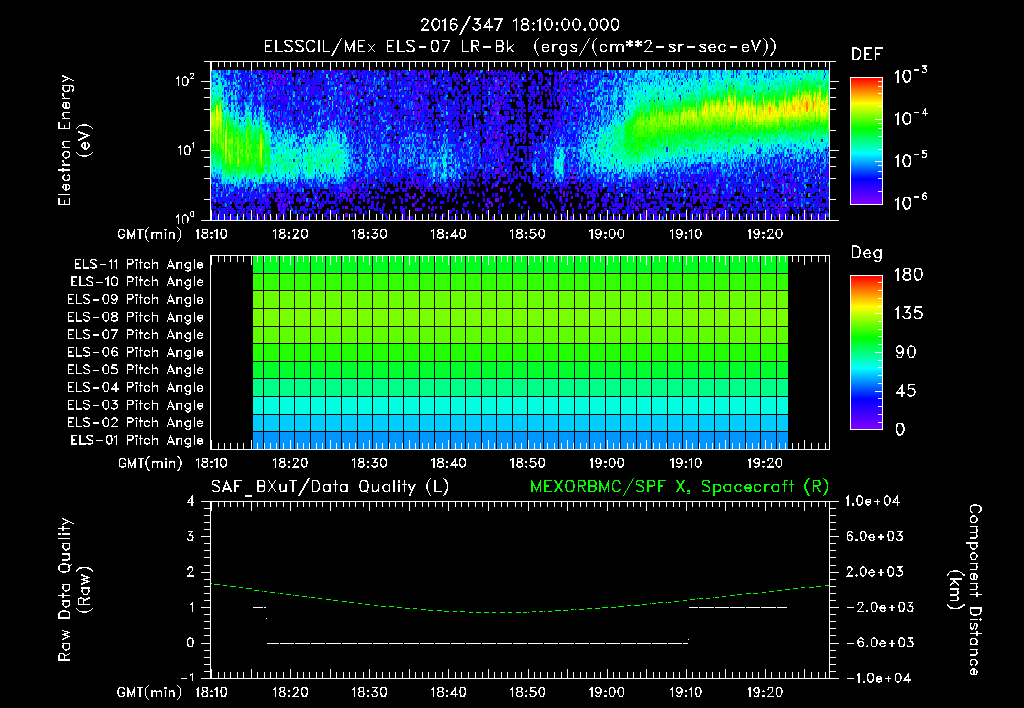
Task: Click the GMT(min) label of the bottom plot
Action: 150,692
